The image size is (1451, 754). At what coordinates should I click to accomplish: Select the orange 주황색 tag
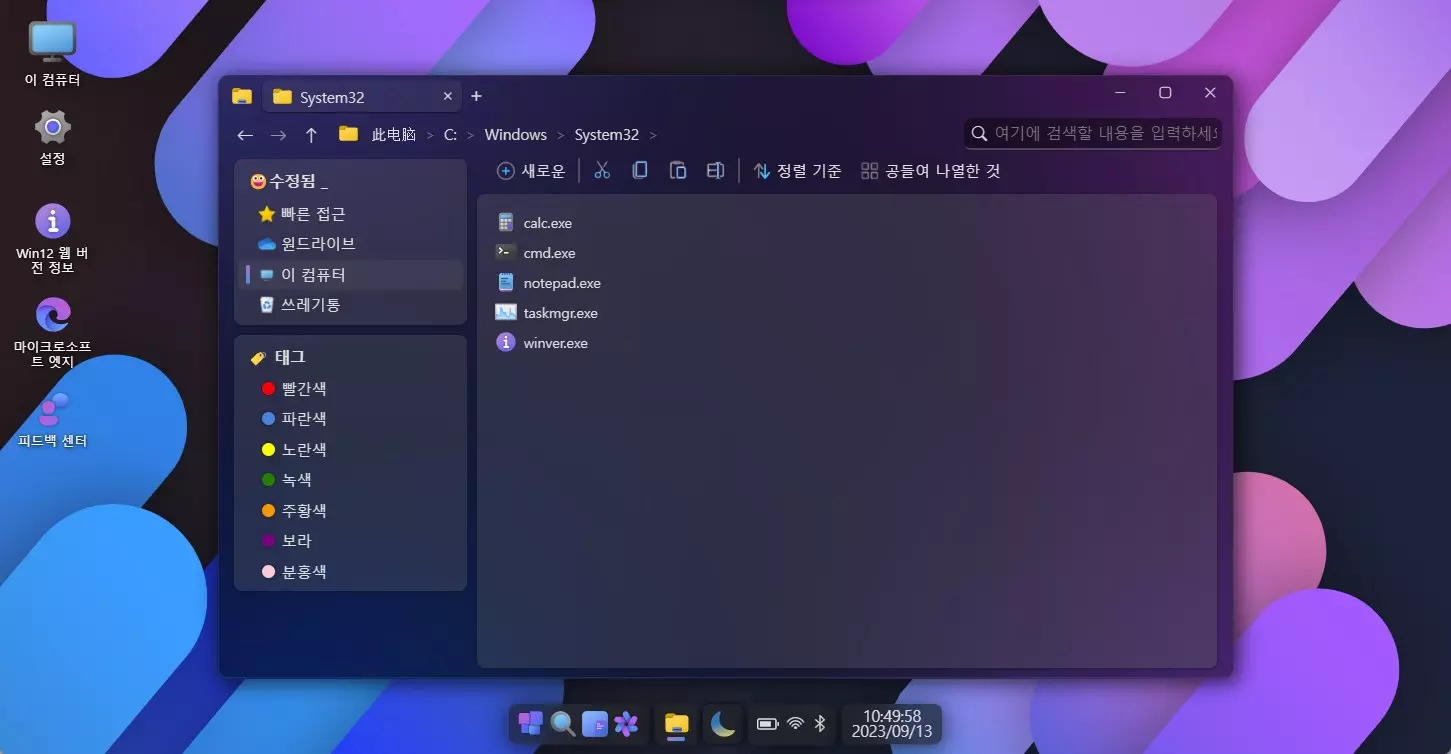tap(350, 510)
